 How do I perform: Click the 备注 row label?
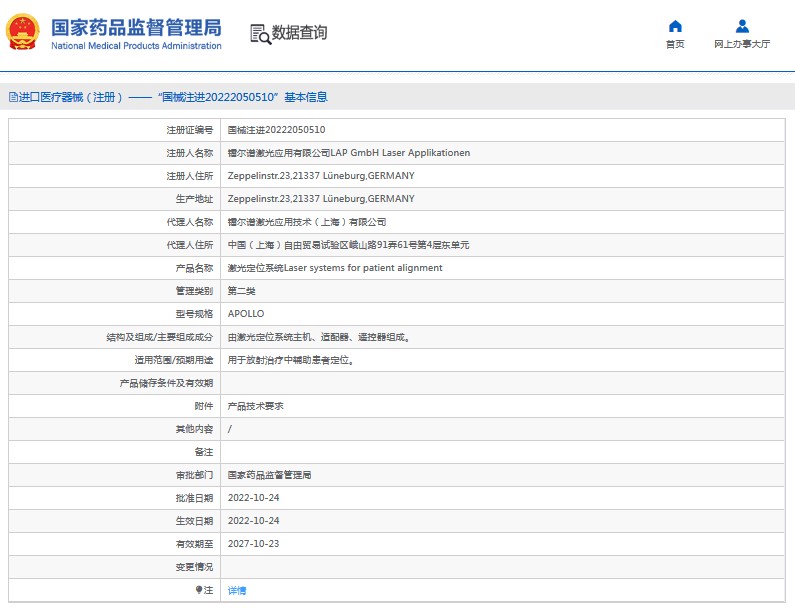(x=204, y=452)
